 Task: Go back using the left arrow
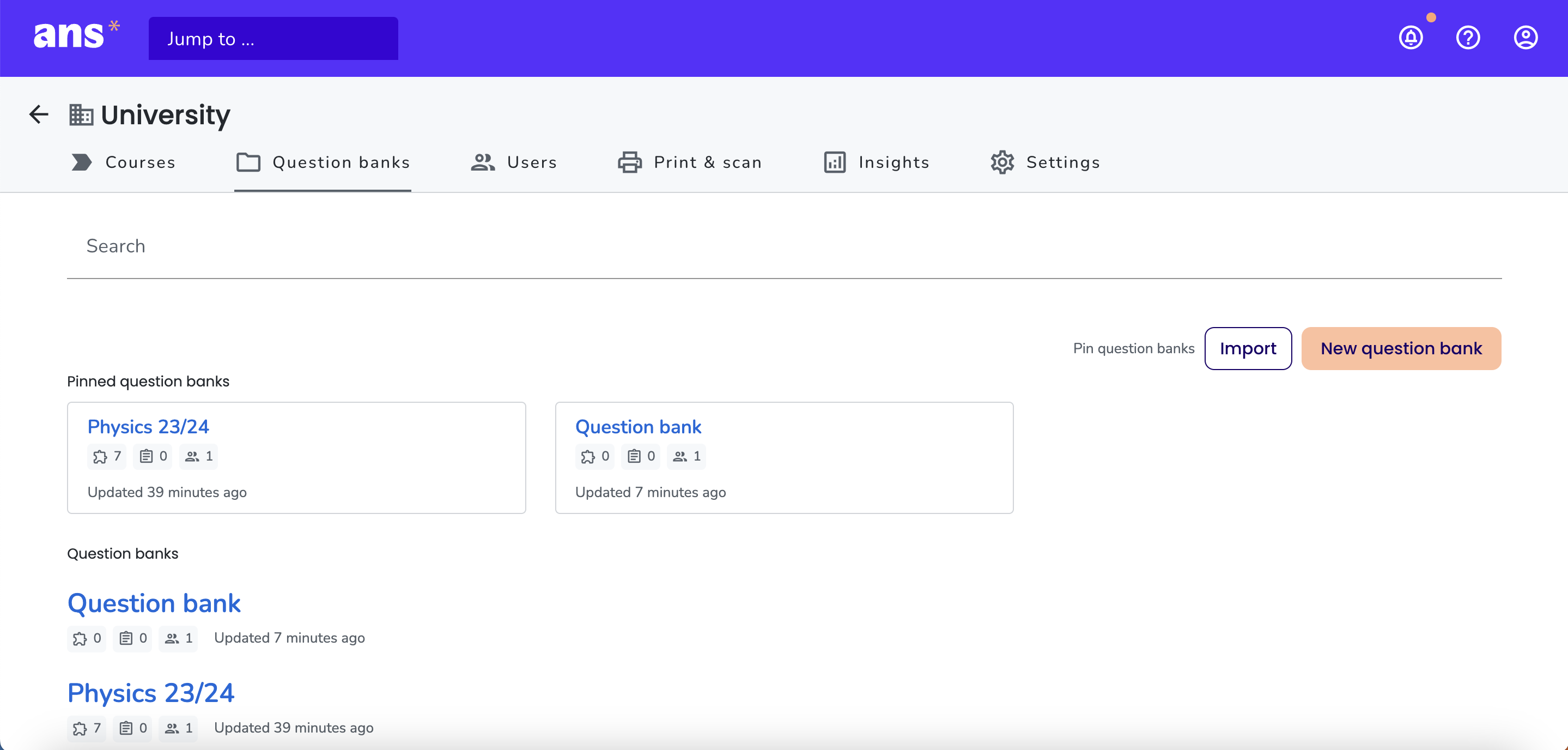[x=39, y=114]
